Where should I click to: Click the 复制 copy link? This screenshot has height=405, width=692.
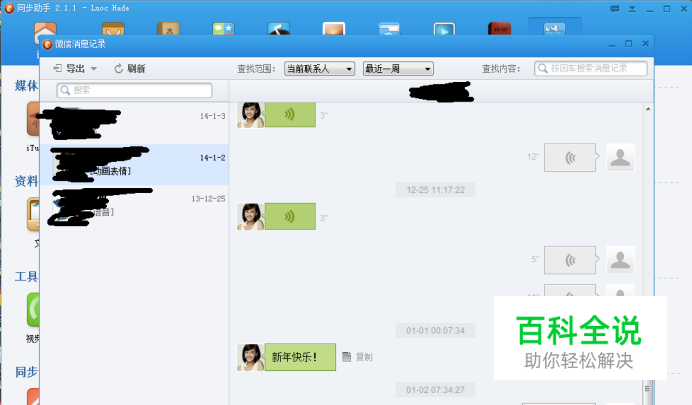(364, 357)
